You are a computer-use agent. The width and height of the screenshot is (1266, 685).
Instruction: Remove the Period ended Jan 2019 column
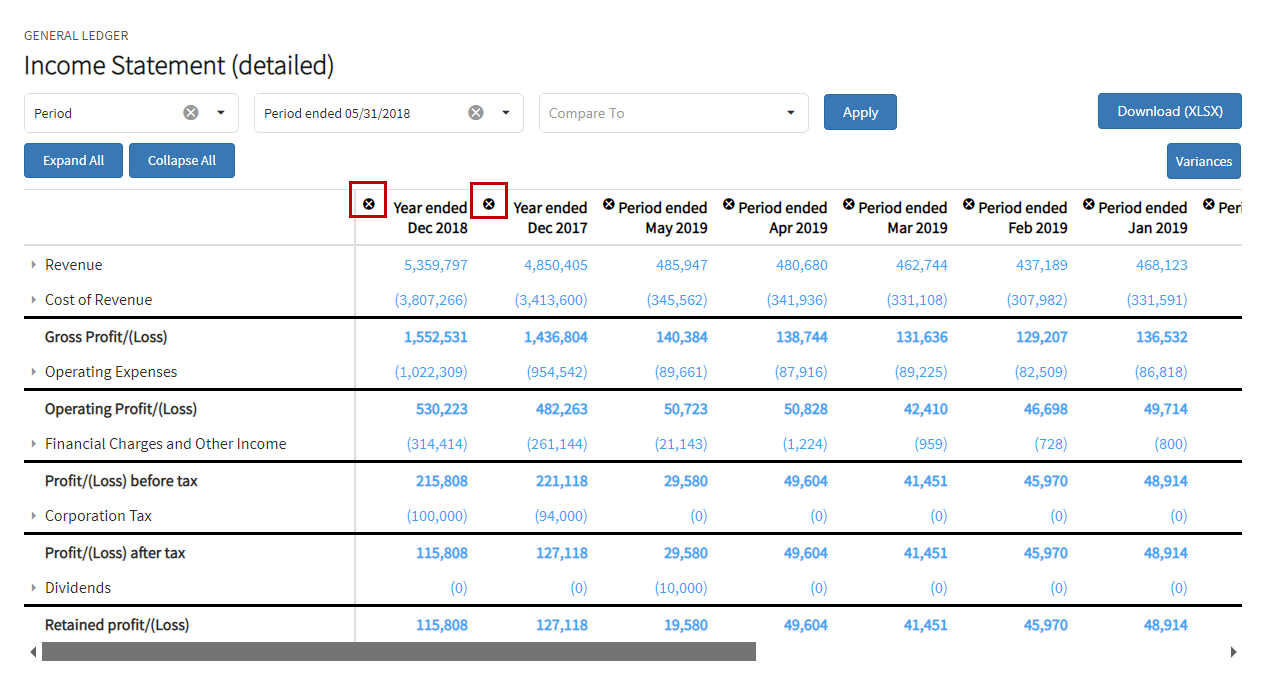coord(1089,204)
